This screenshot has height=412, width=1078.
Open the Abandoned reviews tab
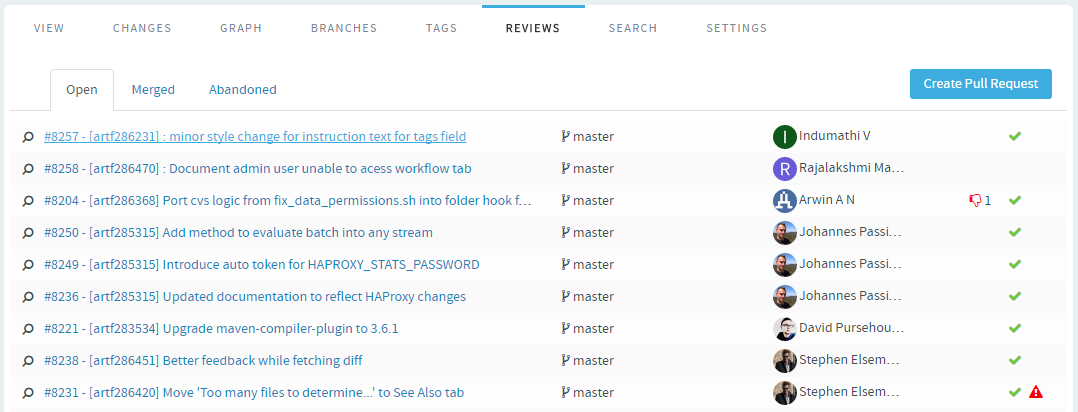click(x=243, y=89)
